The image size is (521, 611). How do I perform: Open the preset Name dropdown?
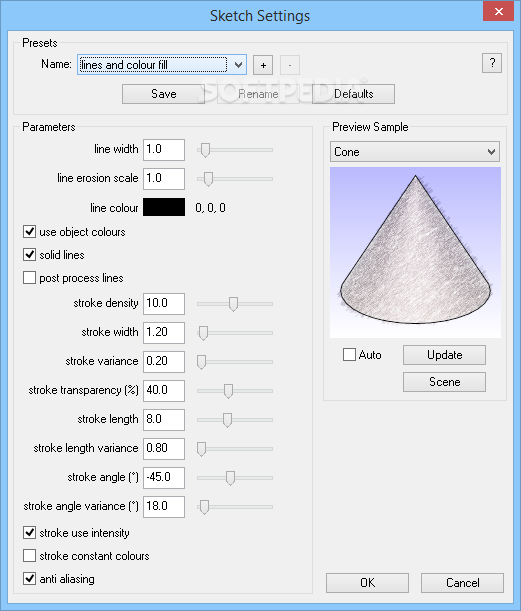tap(238, 65)
